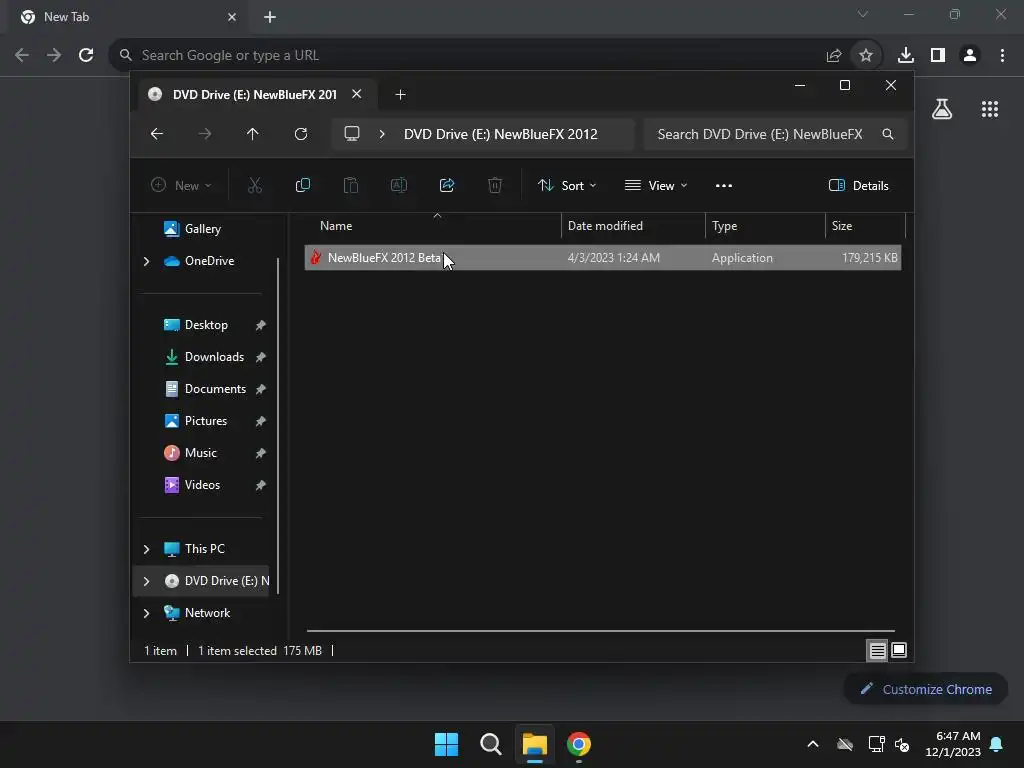The image size is (1024, 768).
Task: Close the DVD Drive Explorer tab
Action: pos(357,94)
